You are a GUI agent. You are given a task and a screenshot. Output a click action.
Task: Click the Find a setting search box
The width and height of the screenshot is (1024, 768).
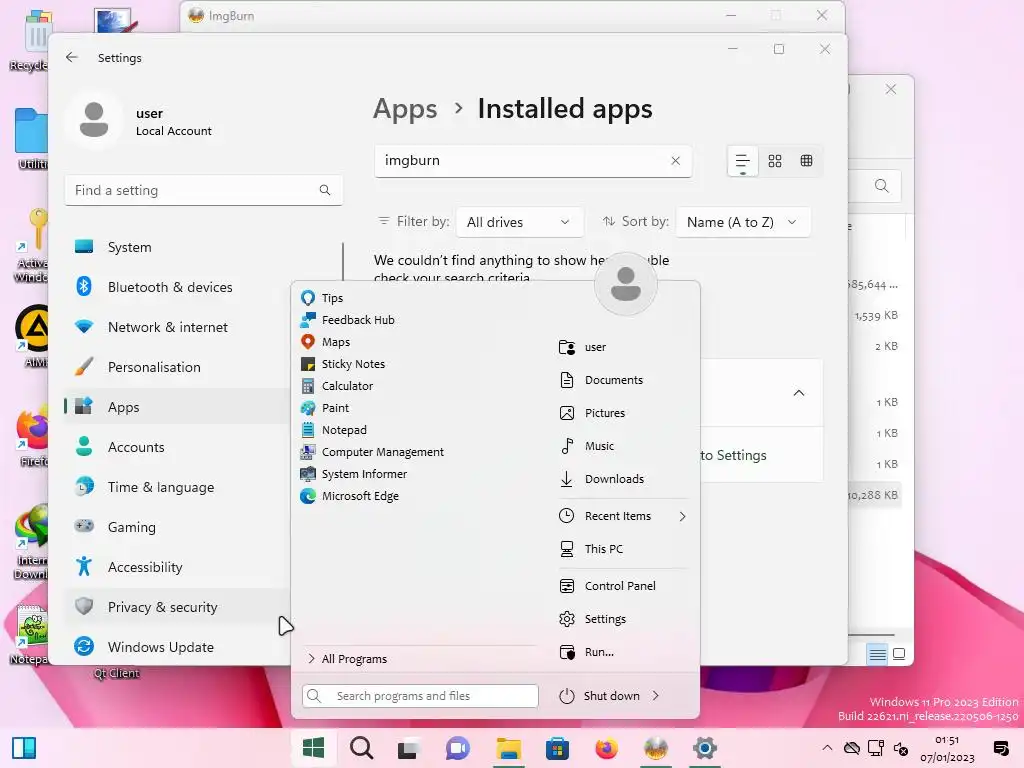tap(204, 190)
